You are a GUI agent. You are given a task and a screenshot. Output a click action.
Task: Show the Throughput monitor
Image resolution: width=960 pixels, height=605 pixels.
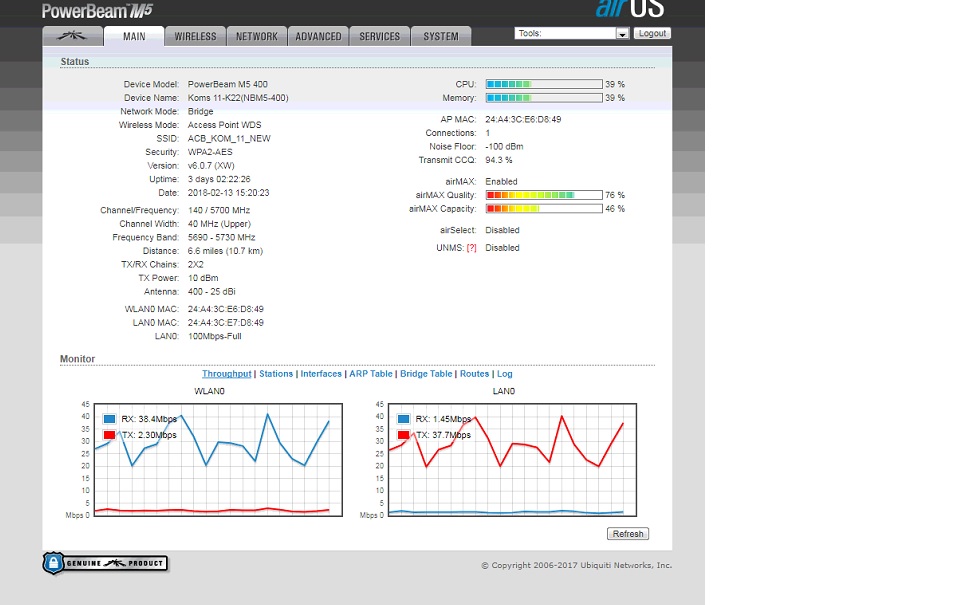[x=227, y=374]
